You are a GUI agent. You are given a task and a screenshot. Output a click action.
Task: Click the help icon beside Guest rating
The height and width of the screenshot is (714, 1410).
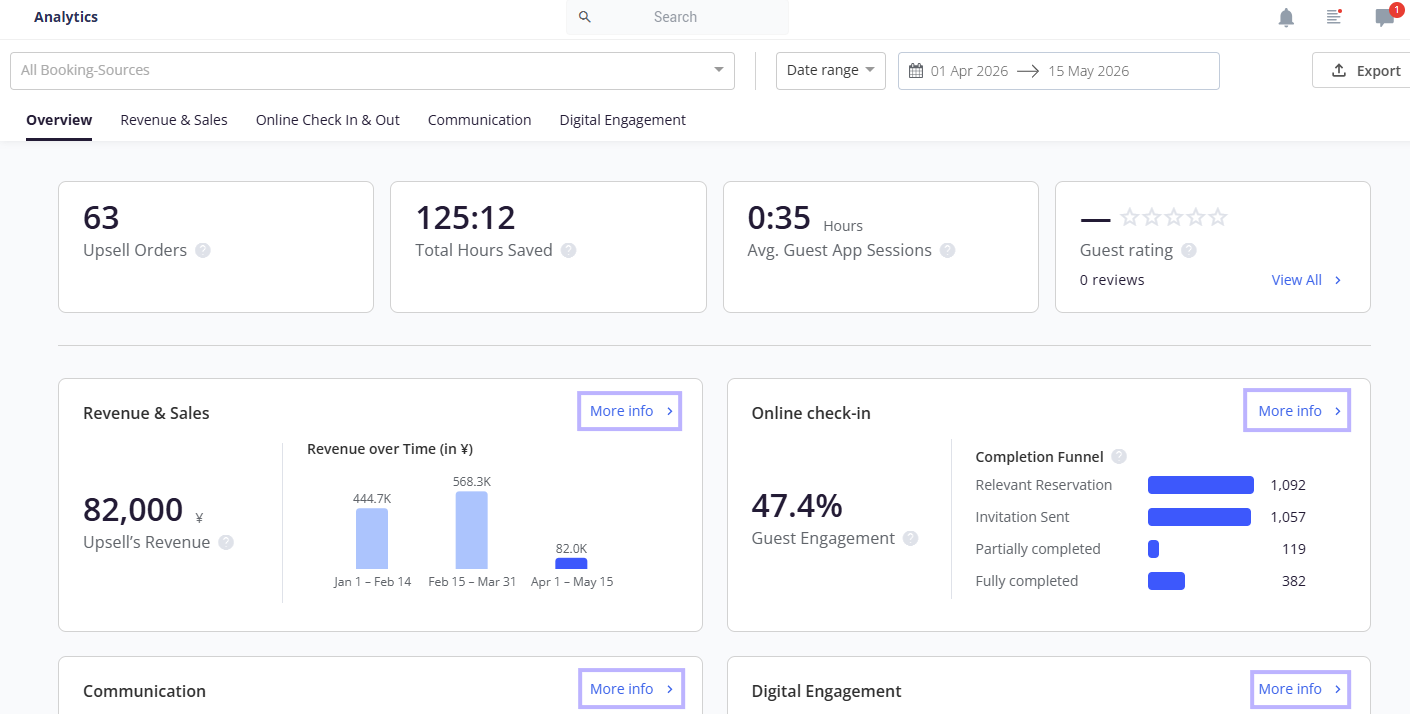(1189, 250)
